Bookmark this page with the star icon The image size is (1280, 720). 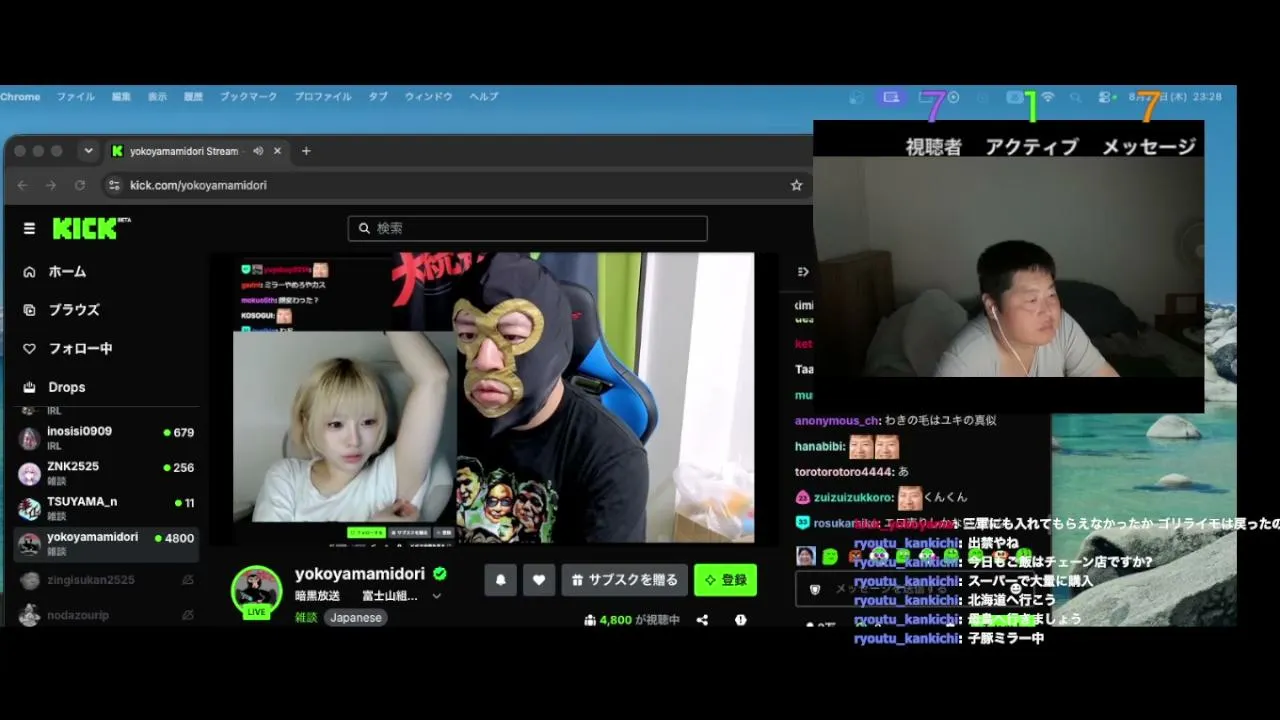click(x=796, y=185)
